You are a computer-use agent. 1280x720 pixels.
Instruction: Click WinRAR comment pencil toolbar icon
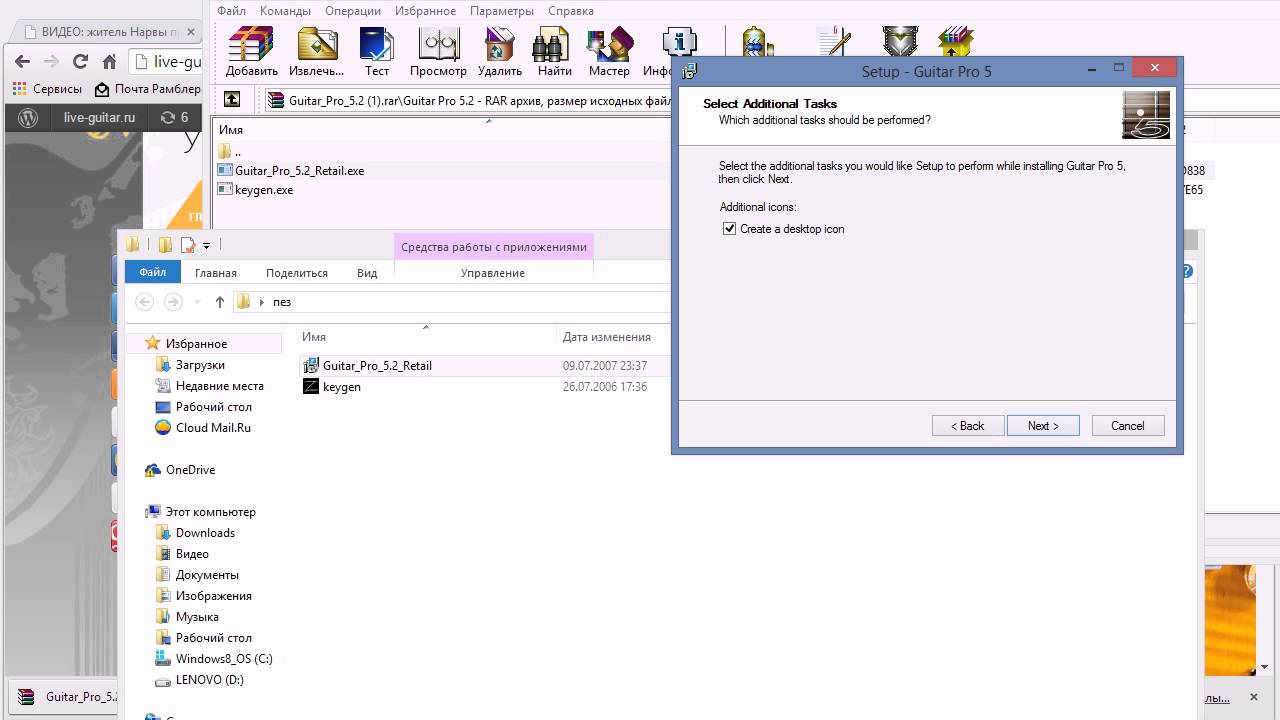click(832, 42)
